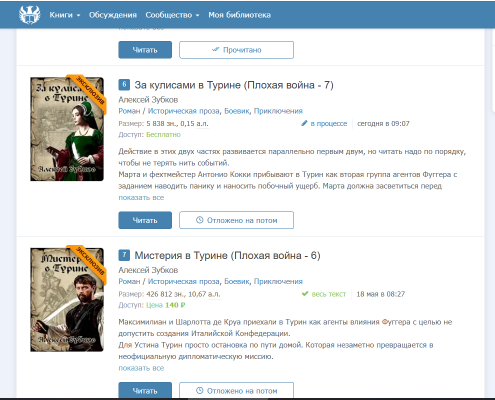
Task: Toggle 'Отложено на потом' for За кулисами в Турине
Action: click(x=236, y=220)
